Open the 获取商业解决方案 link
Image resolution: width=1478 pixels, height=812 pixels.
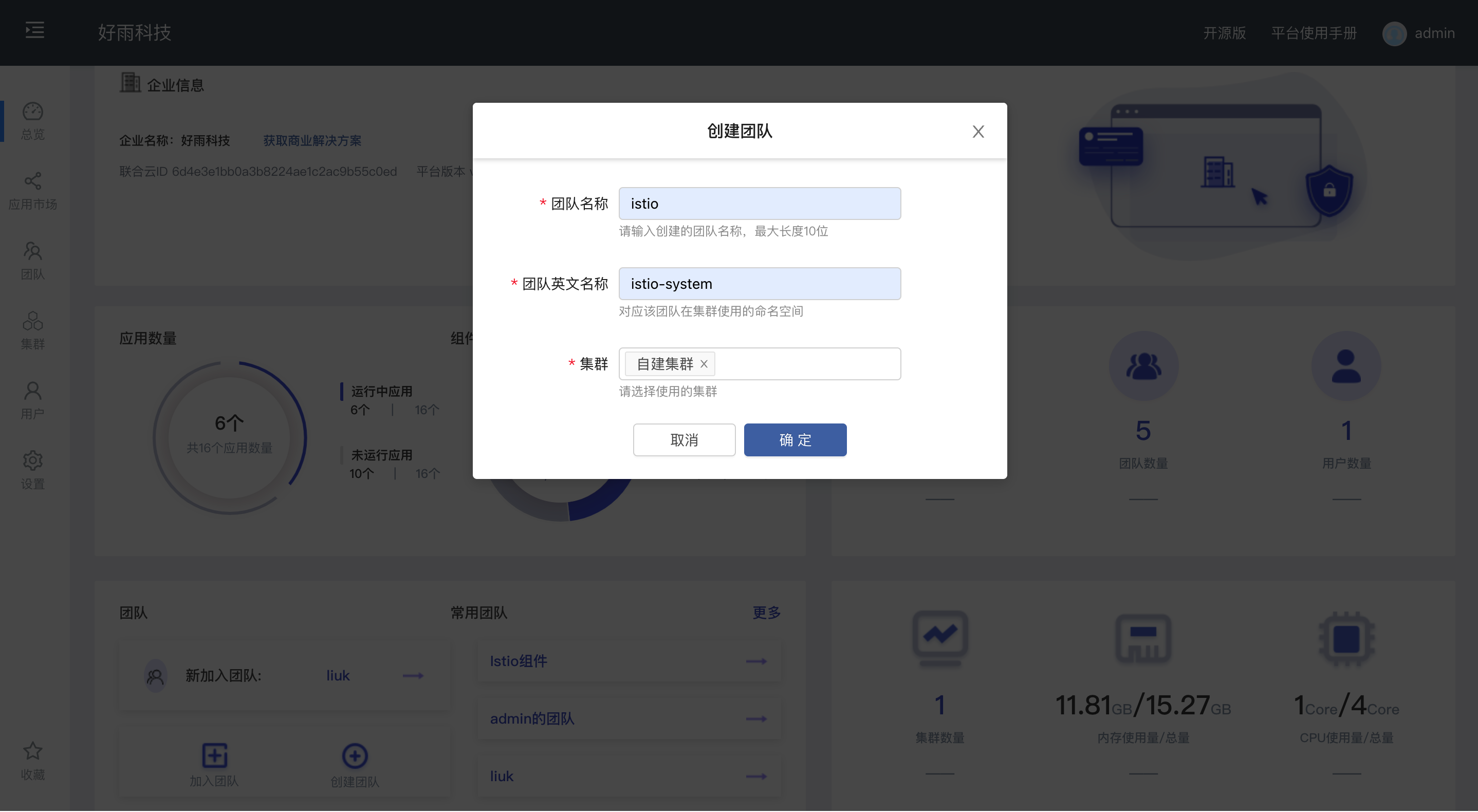tap(311, 141)
